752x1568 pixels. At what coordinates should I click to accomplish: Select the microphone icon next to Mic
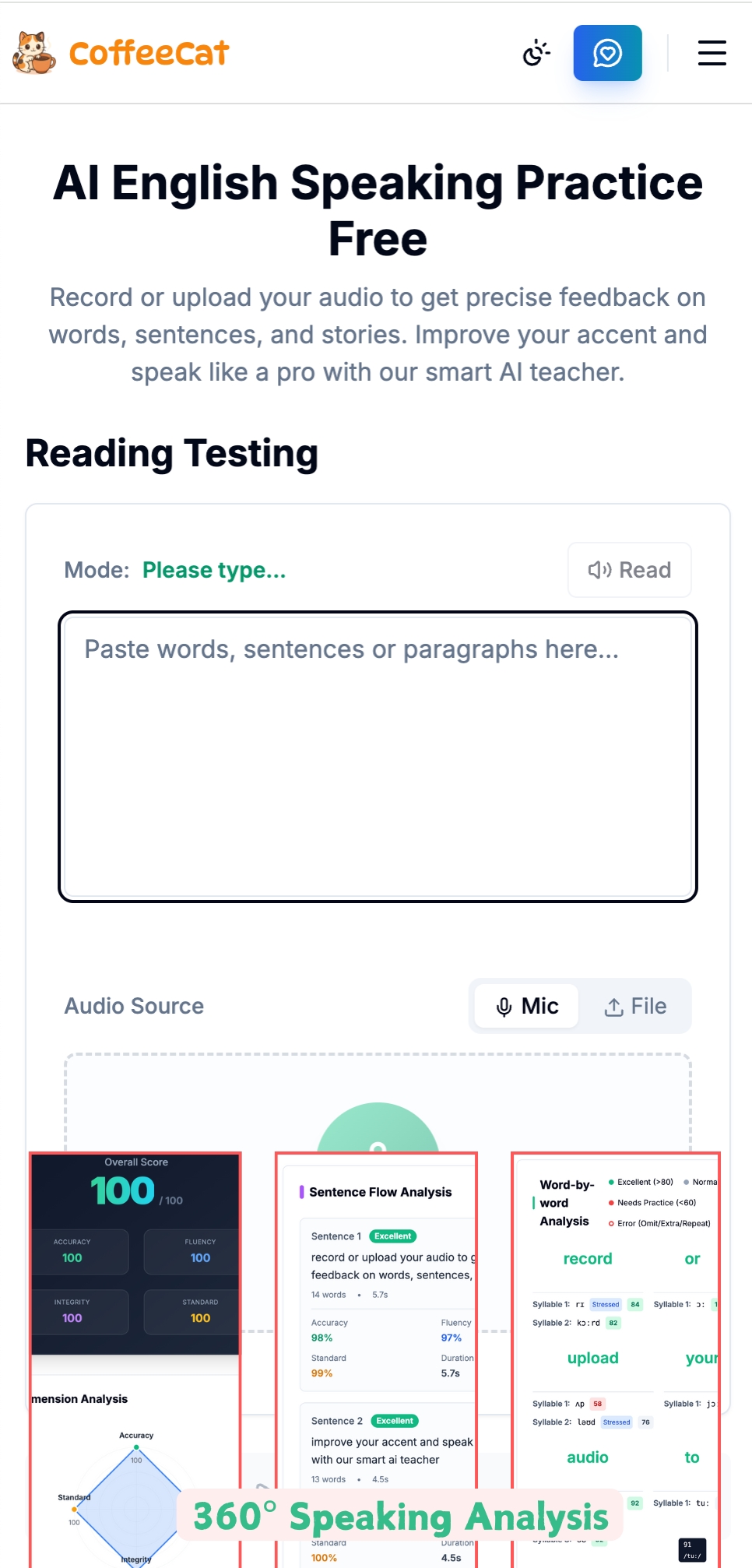point(506,1006)
